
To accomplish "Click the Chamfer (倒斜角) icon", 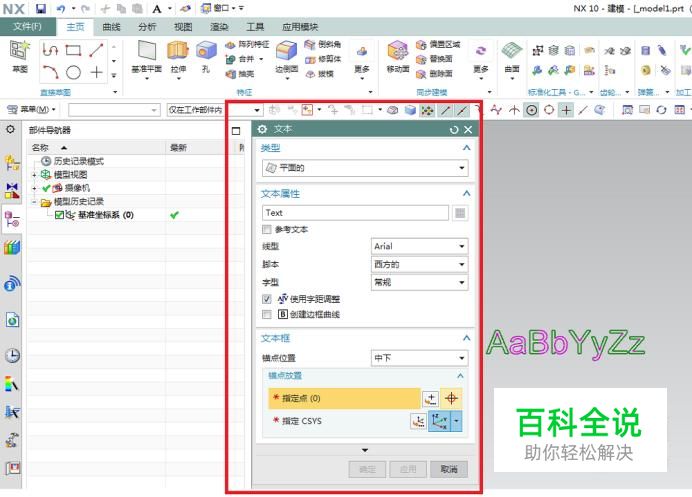I will click(x=310, y=44).
